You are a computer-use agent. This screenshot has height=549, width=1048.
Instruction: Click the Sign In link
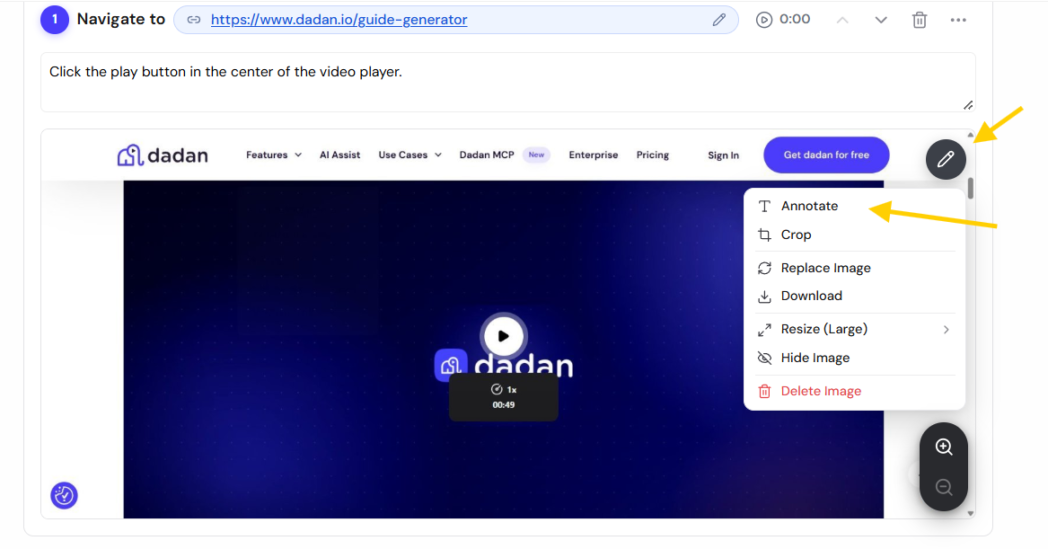pyautogui.click(x=723, y=155)
